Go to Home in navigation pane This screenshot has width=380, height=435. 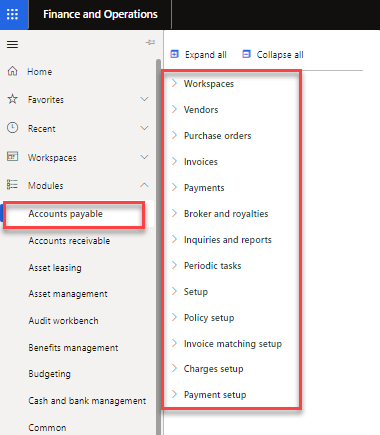(x=40, y=72)
